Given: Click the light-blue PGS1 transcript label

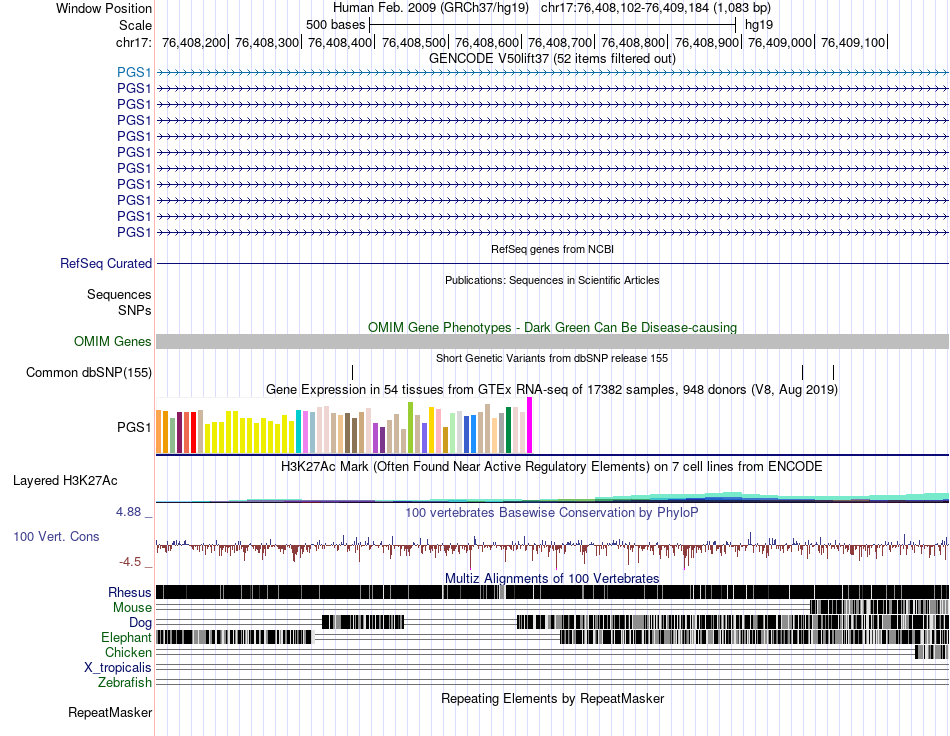Looking at the screenshot, I should 134,72.
